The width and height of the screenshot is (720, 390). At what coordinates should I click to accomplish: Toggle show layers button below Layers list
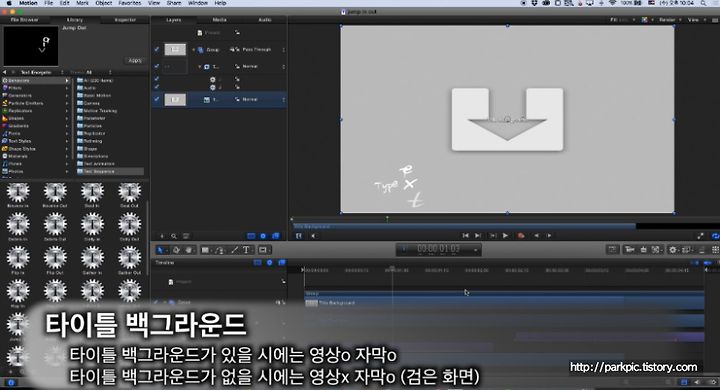[x=251, y=236]
